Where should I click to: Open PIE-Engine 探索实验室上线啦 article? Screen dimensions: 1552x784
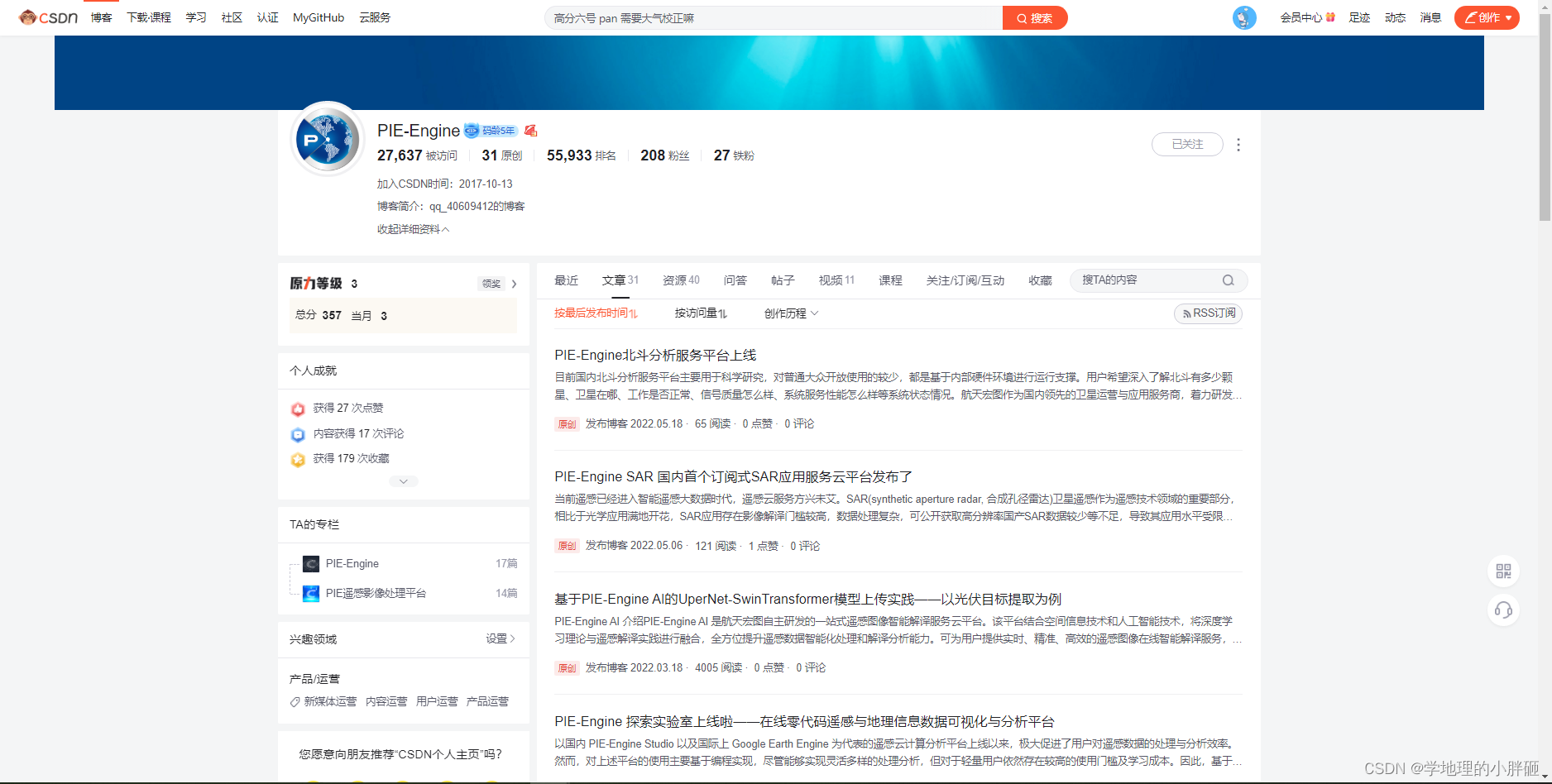pyautogui.click(x=804, y=721)
